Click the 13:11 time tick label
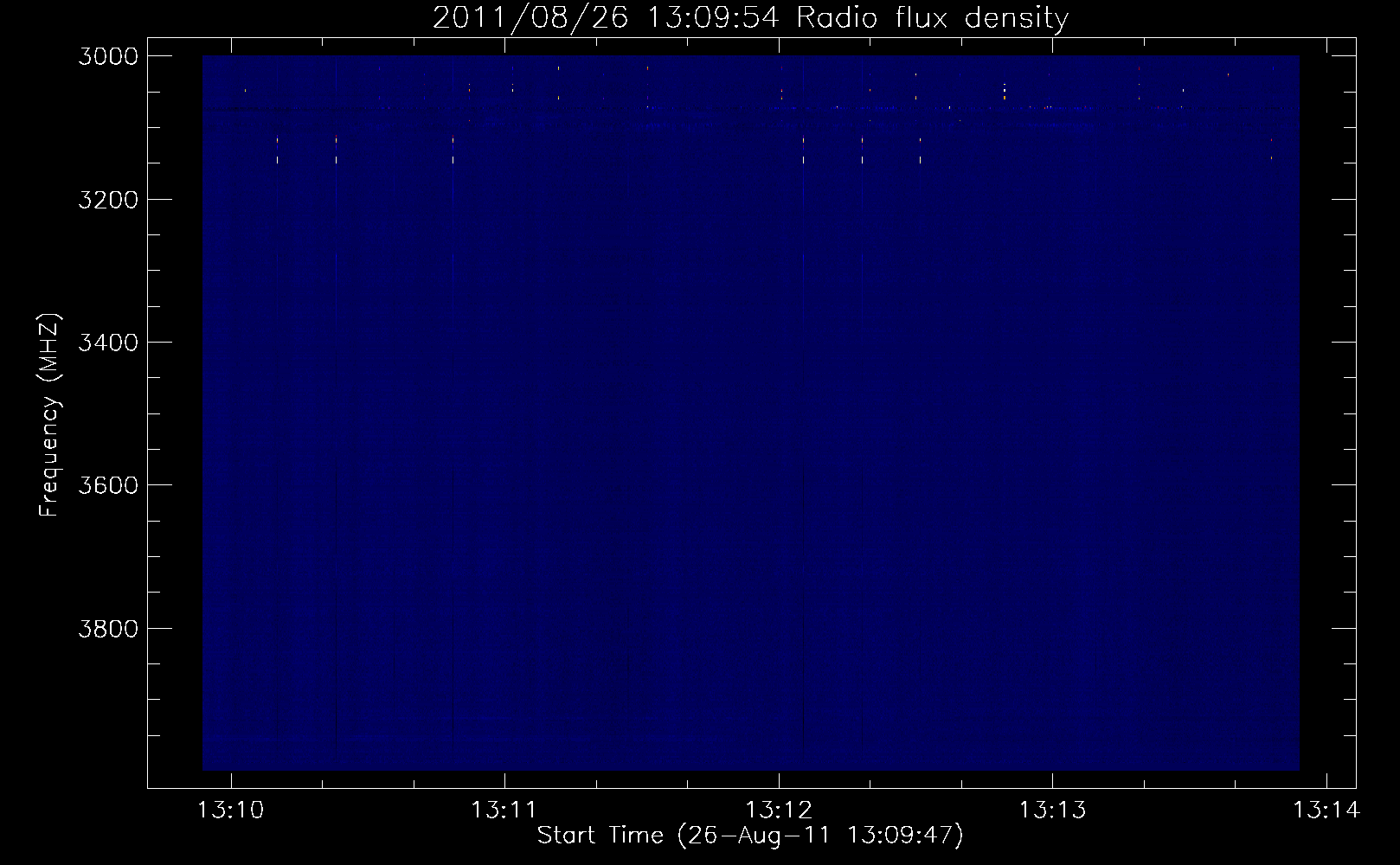This screenshot has height=865, width=1400. coord(504,811)
